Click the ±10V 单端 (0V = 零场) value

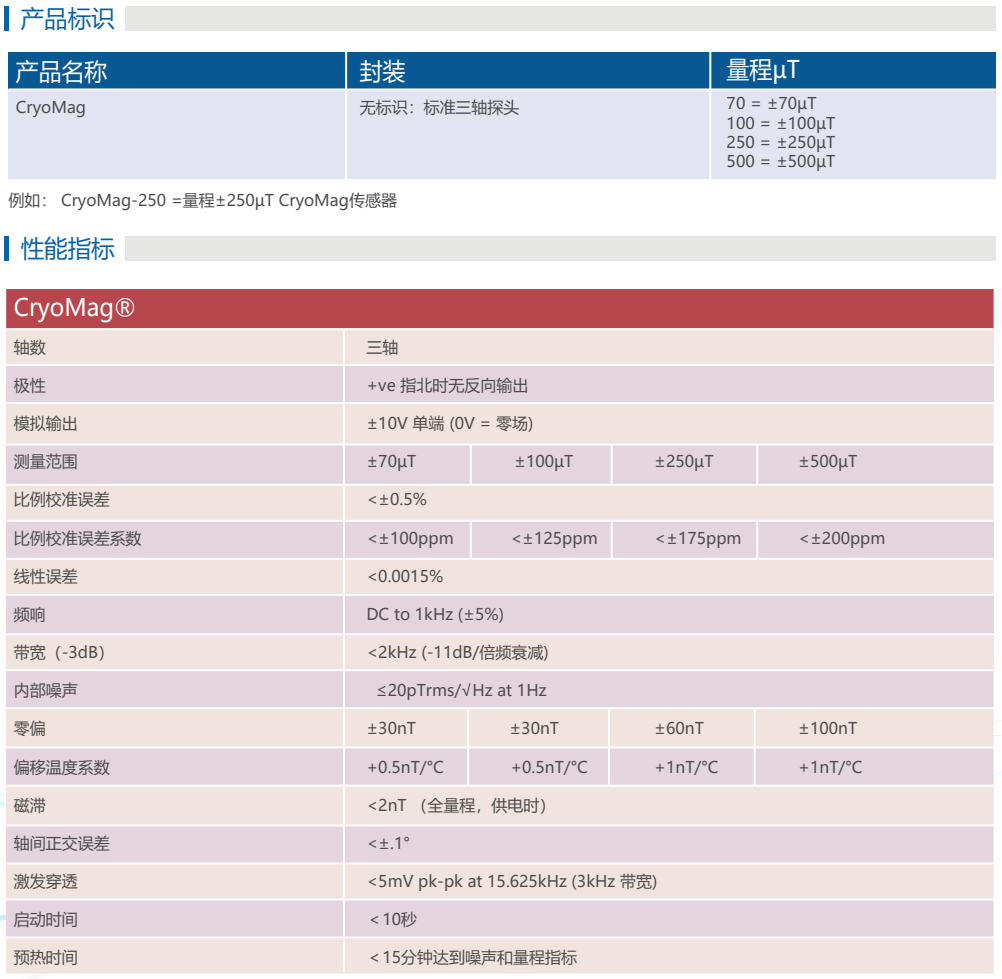(x=450, y=424)
